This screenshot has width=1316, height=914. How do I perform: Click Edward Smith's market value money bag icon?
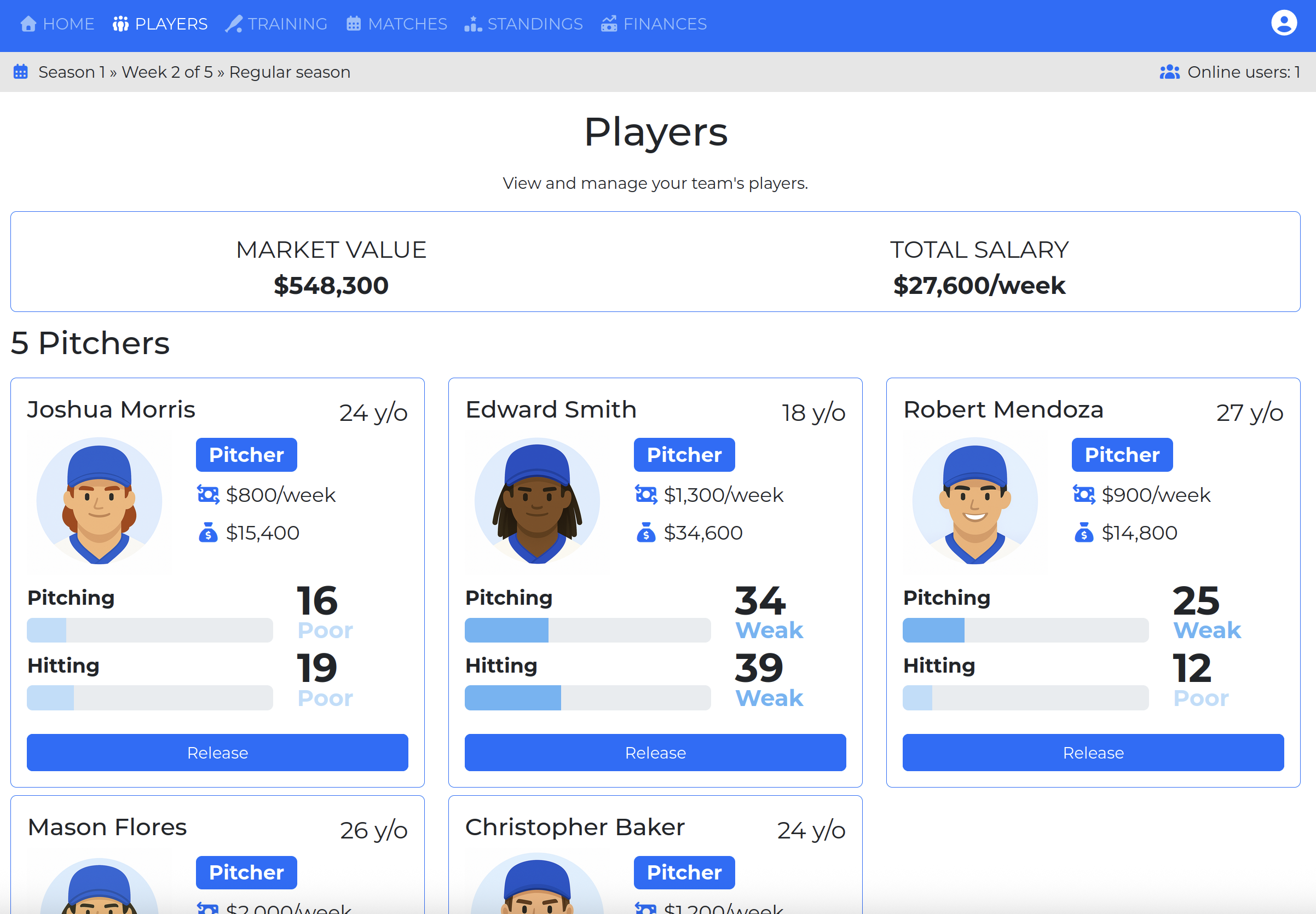click(645, 533)
